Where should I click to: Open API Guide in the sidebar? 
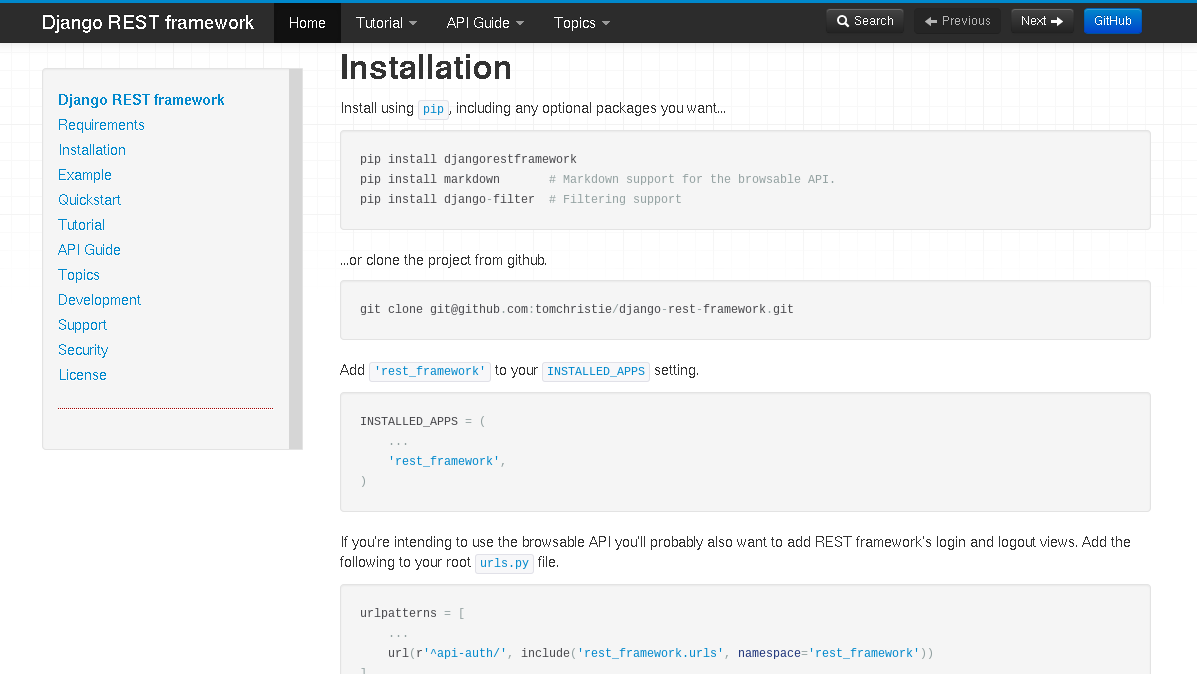click(x=89, y=250)
